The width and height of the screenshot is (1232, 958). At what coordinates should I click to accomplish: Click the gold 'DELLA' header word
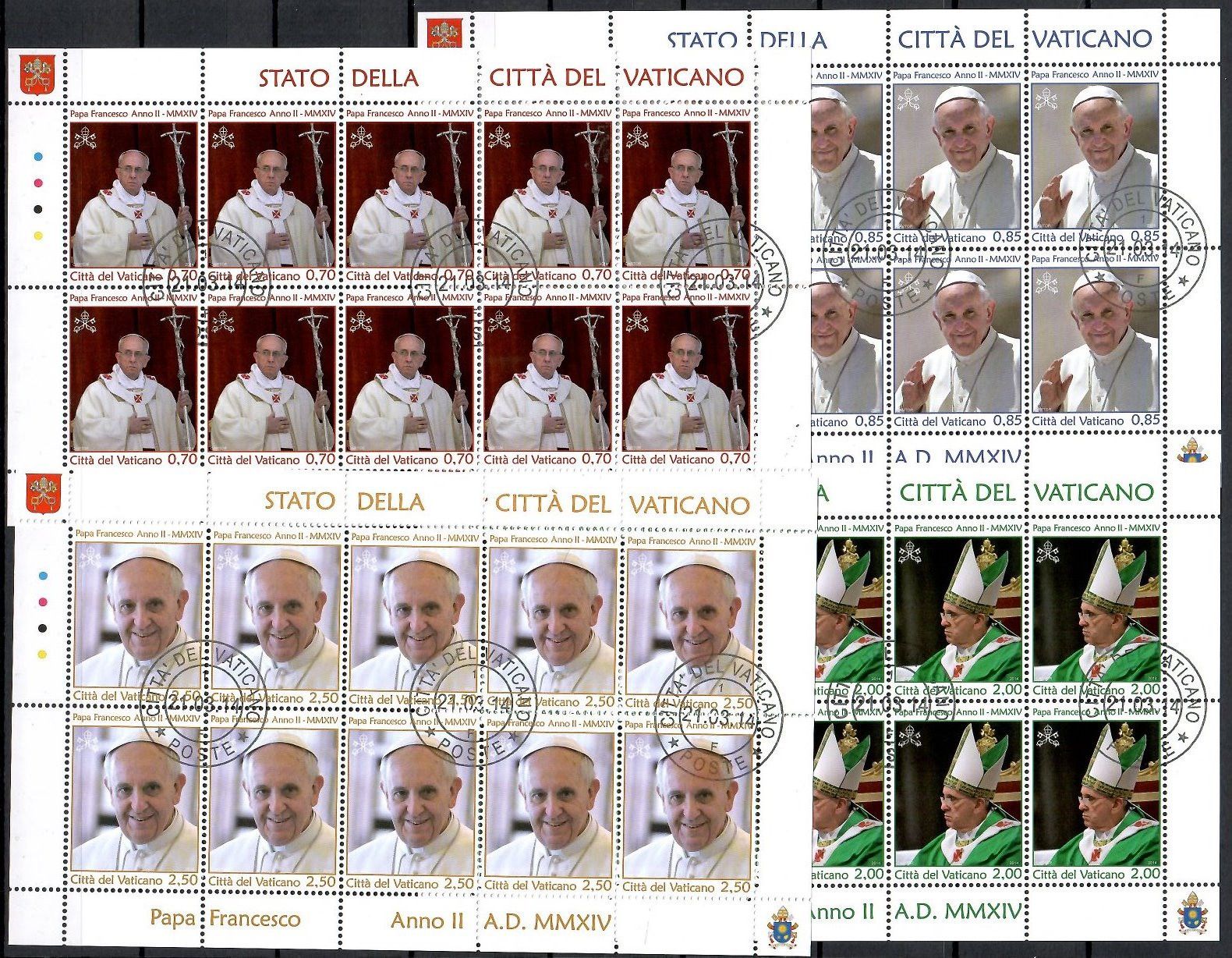pyautogui.click(x=391, y=501)
